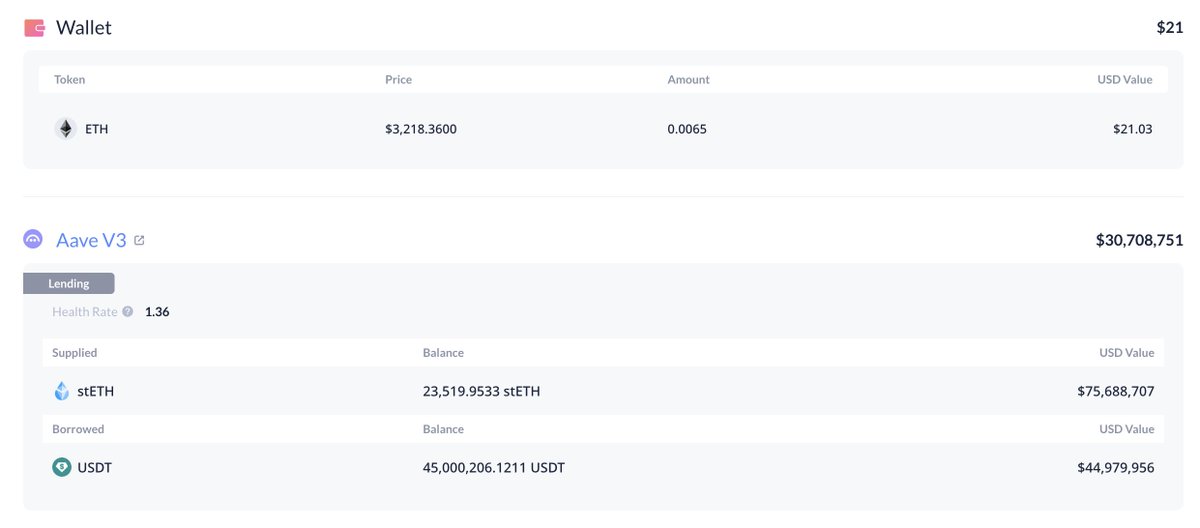Click the Supplied section header
Image resolution: width=1200 pixels, height=528 pixels.
pyautogui.click(x=75, y=353)
